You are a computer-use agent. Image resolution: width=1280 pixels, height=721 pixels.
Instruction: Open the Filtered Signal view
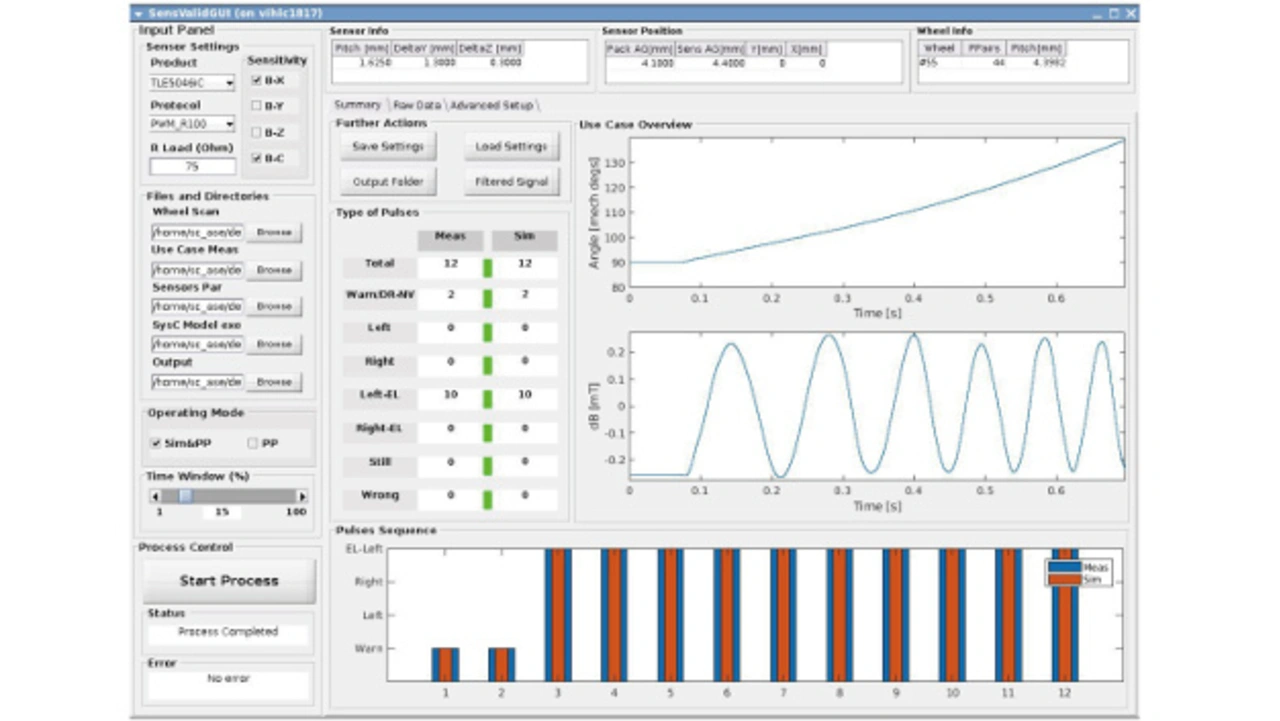[511, 182]
